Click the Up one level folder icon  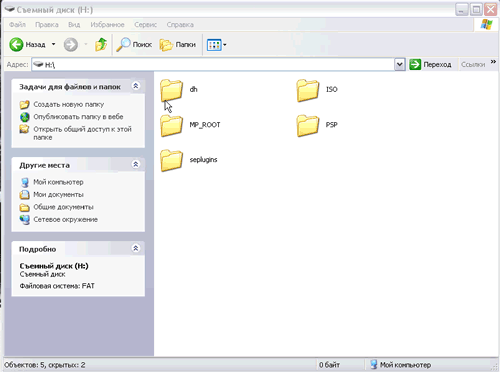[101, 44]
